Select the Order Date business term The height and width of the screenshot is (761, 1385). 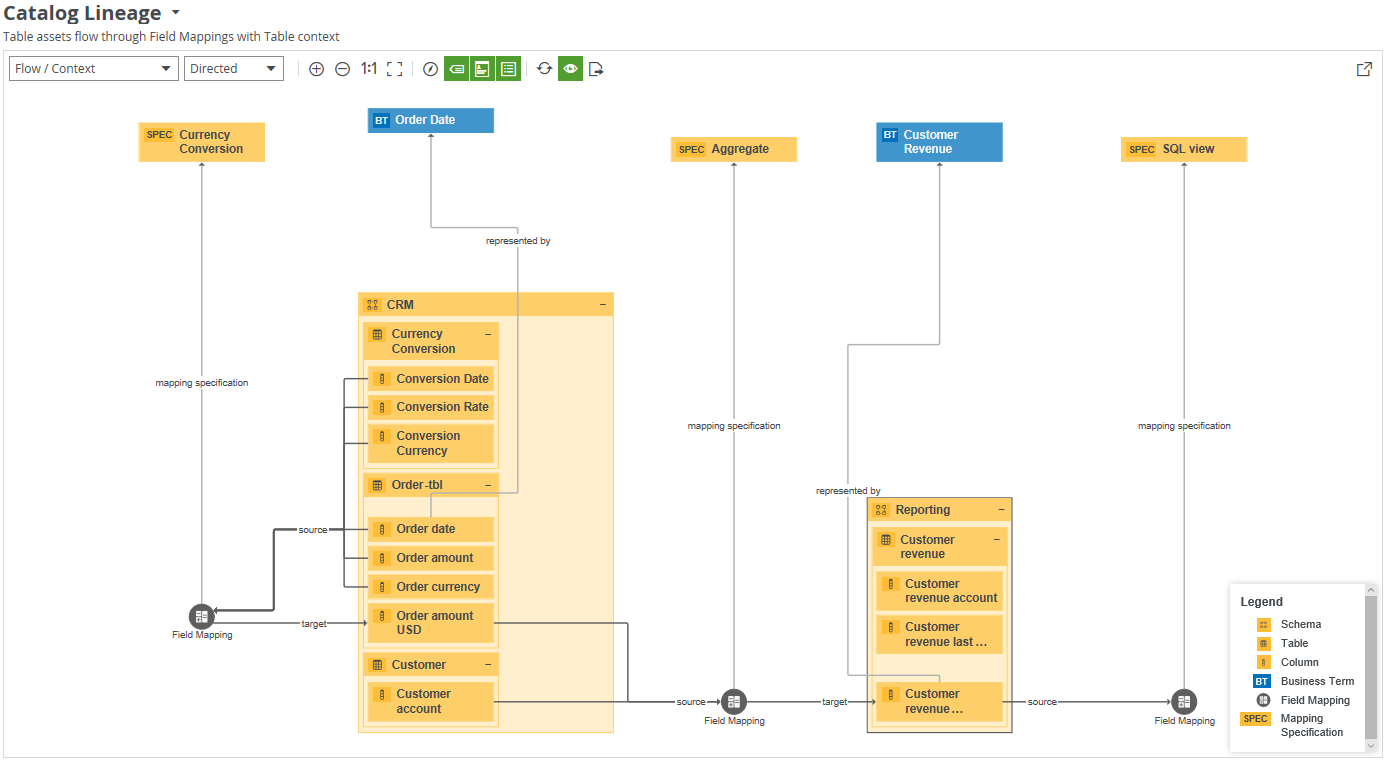(430, 120)
